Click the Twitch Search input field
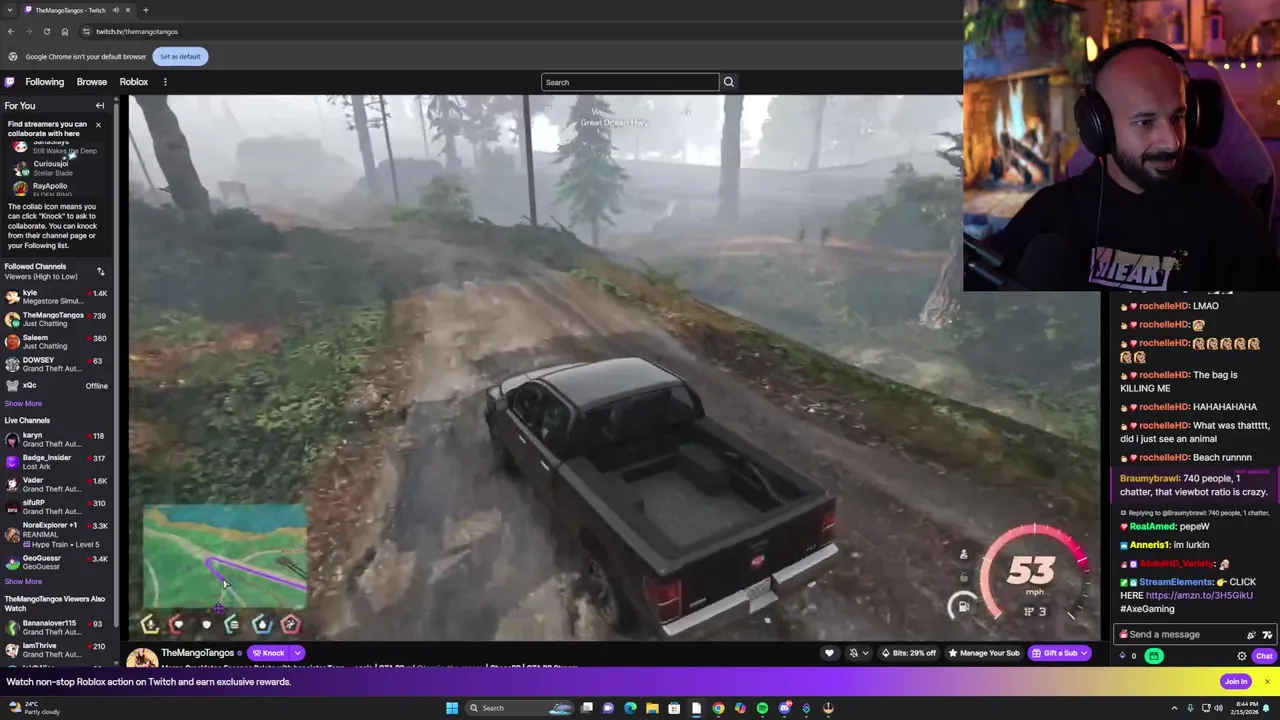1280x720 pixels. [630, 82]
